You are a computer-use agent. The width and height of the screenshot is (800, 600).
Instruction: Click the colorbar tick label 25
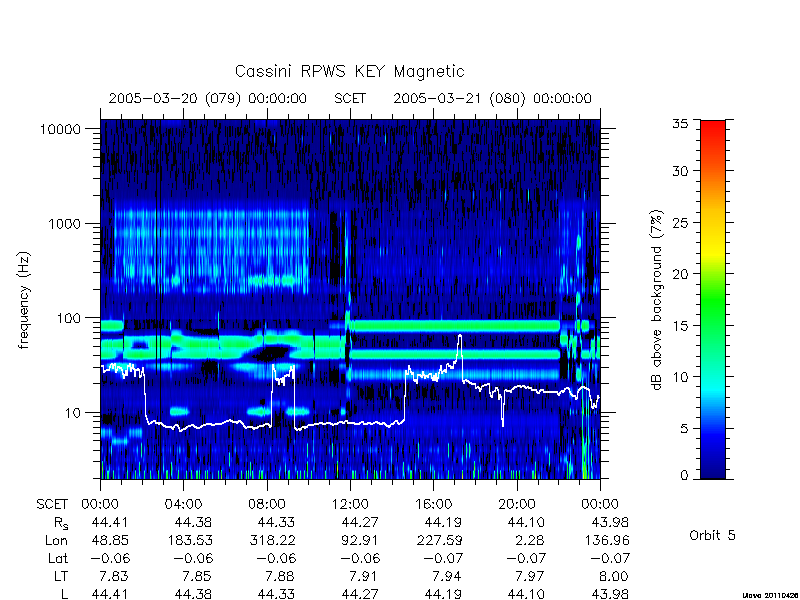(680, 223)
